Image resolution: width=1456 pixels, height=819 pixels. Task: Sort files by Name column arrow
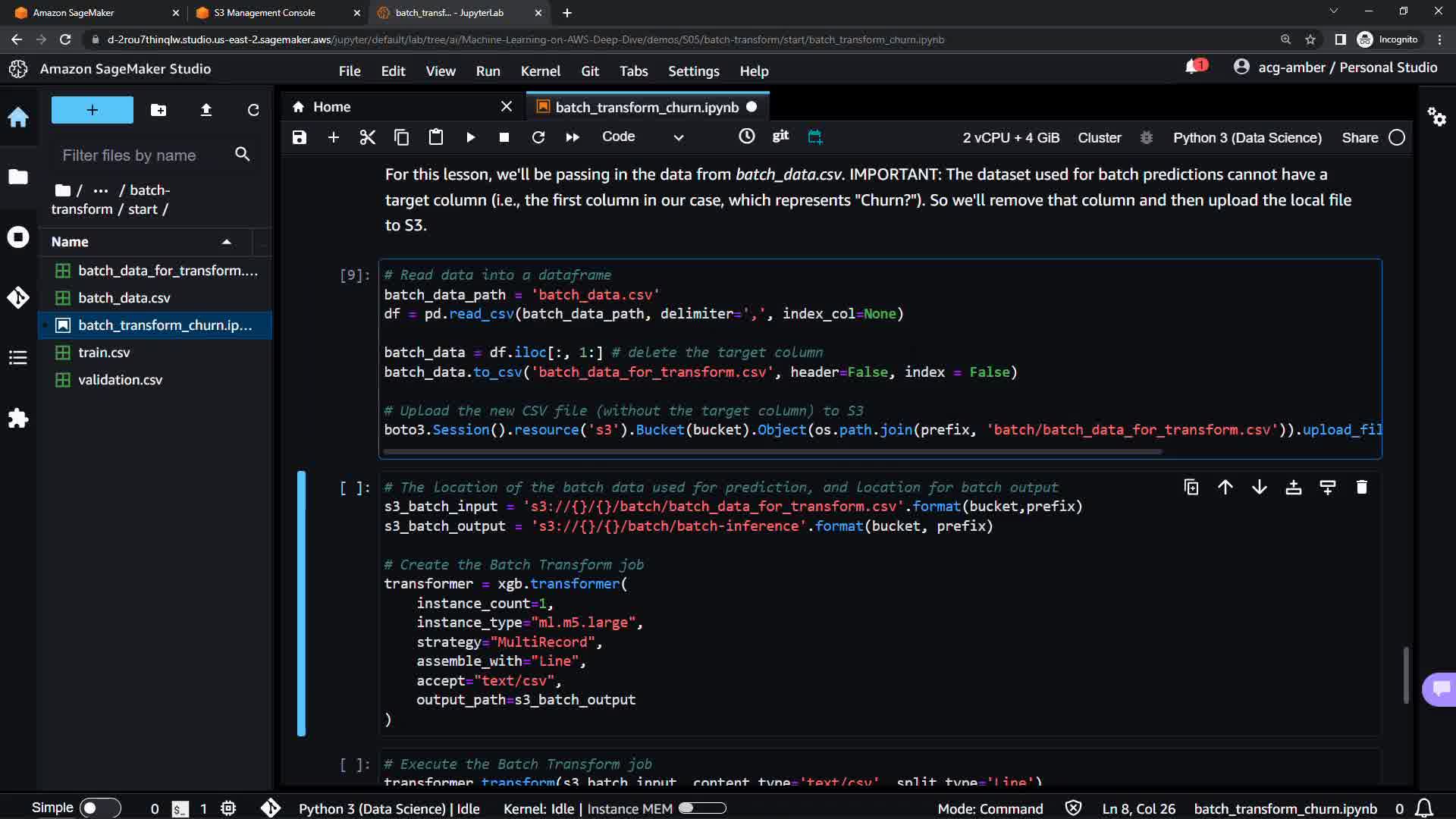point(226,242)
